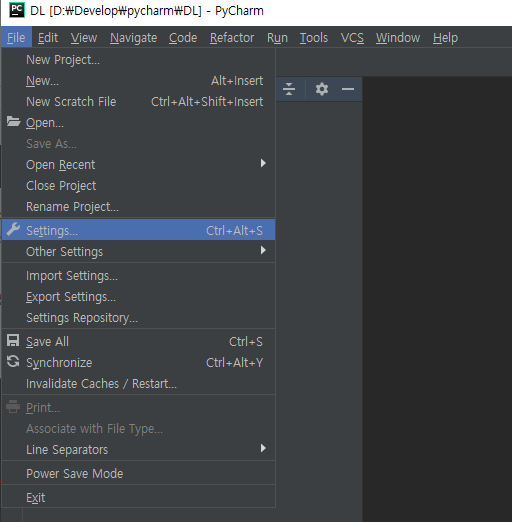Expand the Open Recent submenu arrow
The width and height of the screenshot is (512, 522).
click(x=263, y=163)
